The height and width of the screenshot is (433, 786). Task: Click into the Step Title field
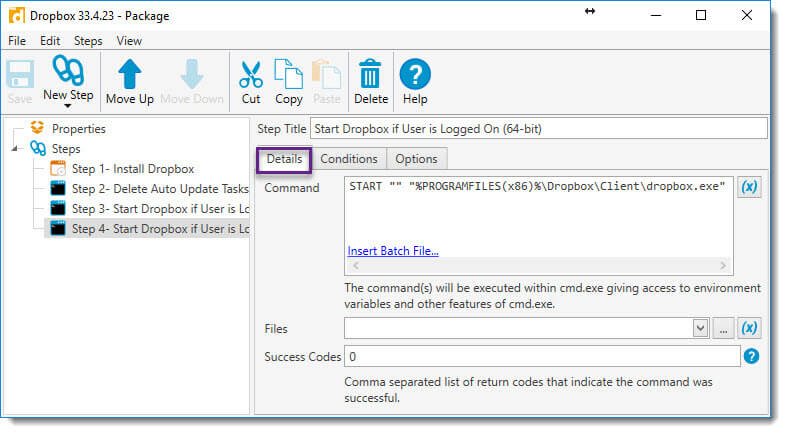click(x=539, y=129)
